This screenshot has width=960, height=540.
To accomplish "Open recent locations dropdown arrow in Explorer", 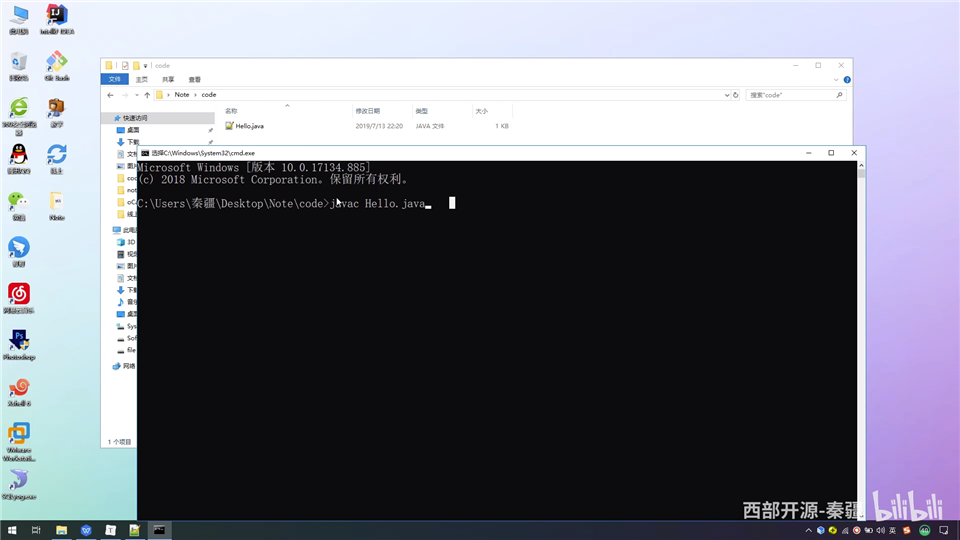I will 137,95.
